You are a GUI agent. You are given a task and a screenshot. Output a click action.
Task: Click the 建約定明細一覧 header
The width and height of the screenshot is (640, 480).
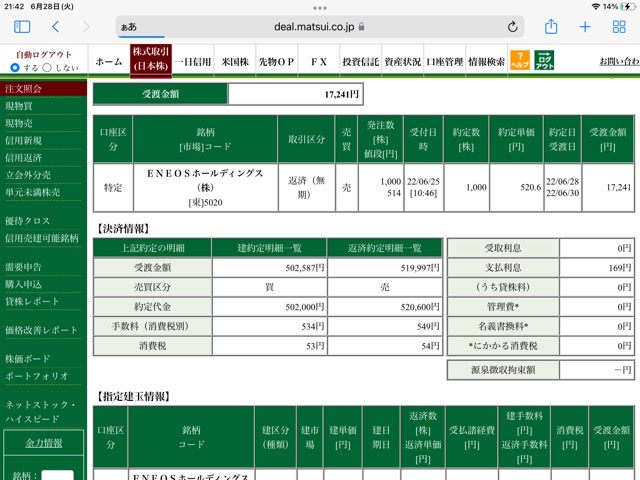click(x=269, y=248)
